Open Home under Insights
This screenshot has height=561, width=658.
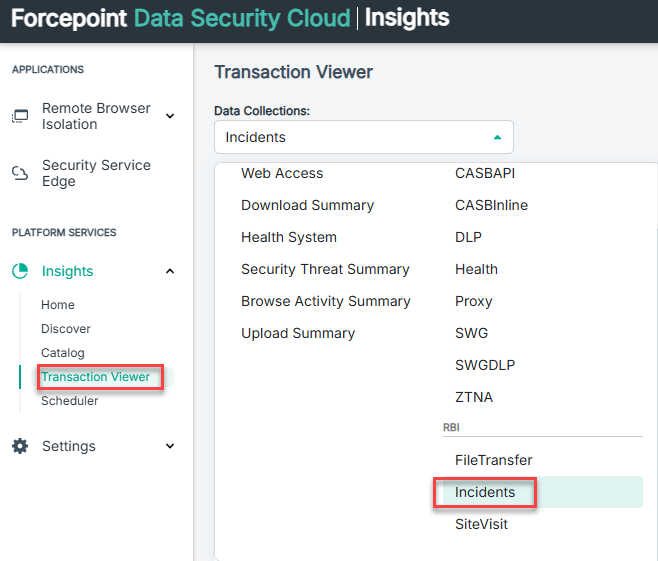coord(58,305)
